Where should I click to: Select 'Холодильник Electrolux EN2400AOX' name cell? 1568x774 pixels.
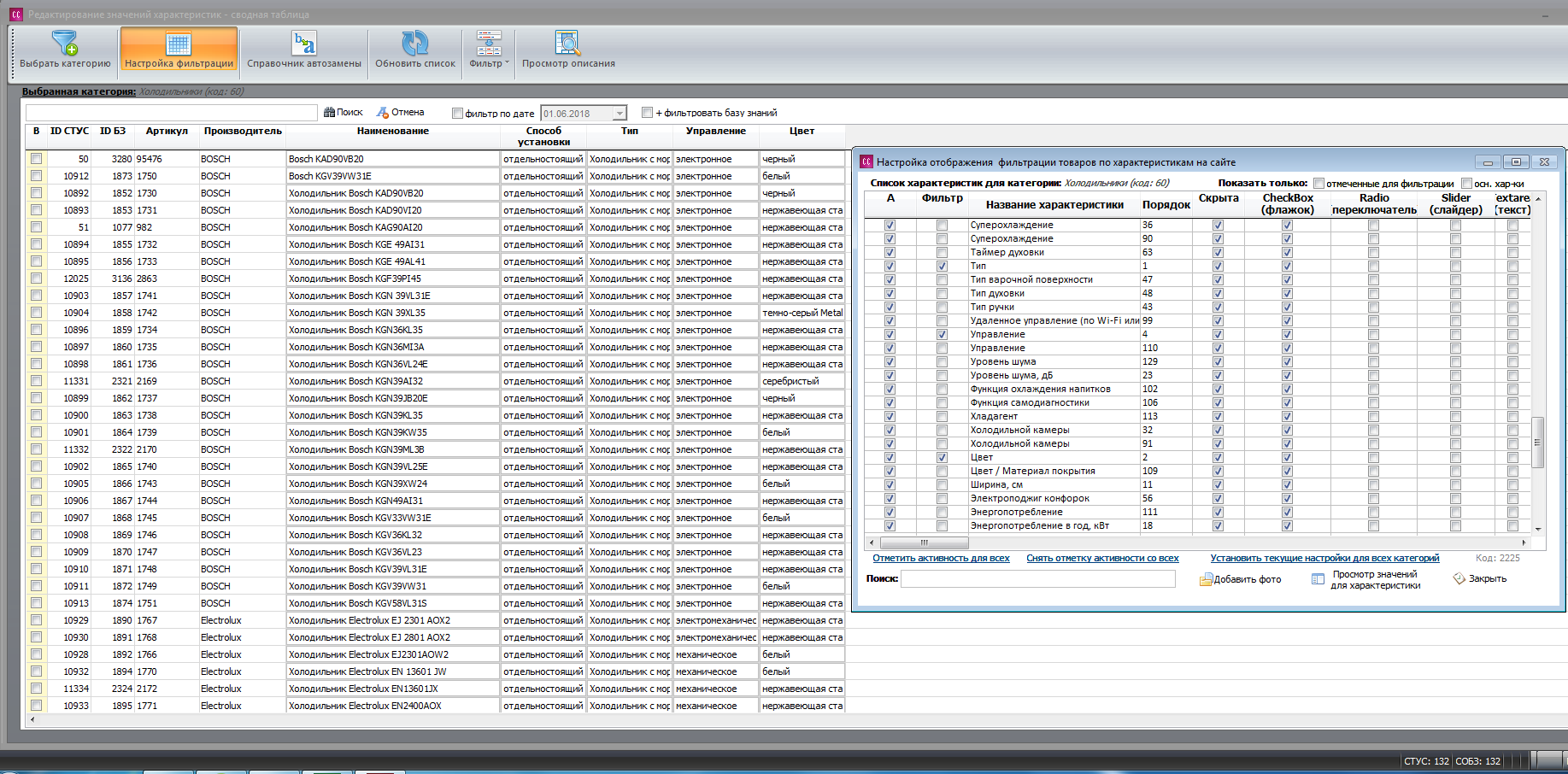[393, 706]
